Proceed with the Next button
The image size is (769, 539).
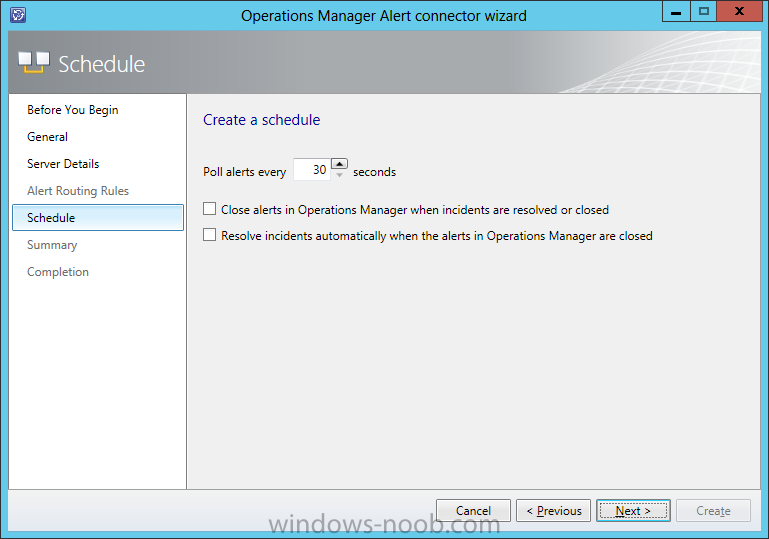point(633,511)
